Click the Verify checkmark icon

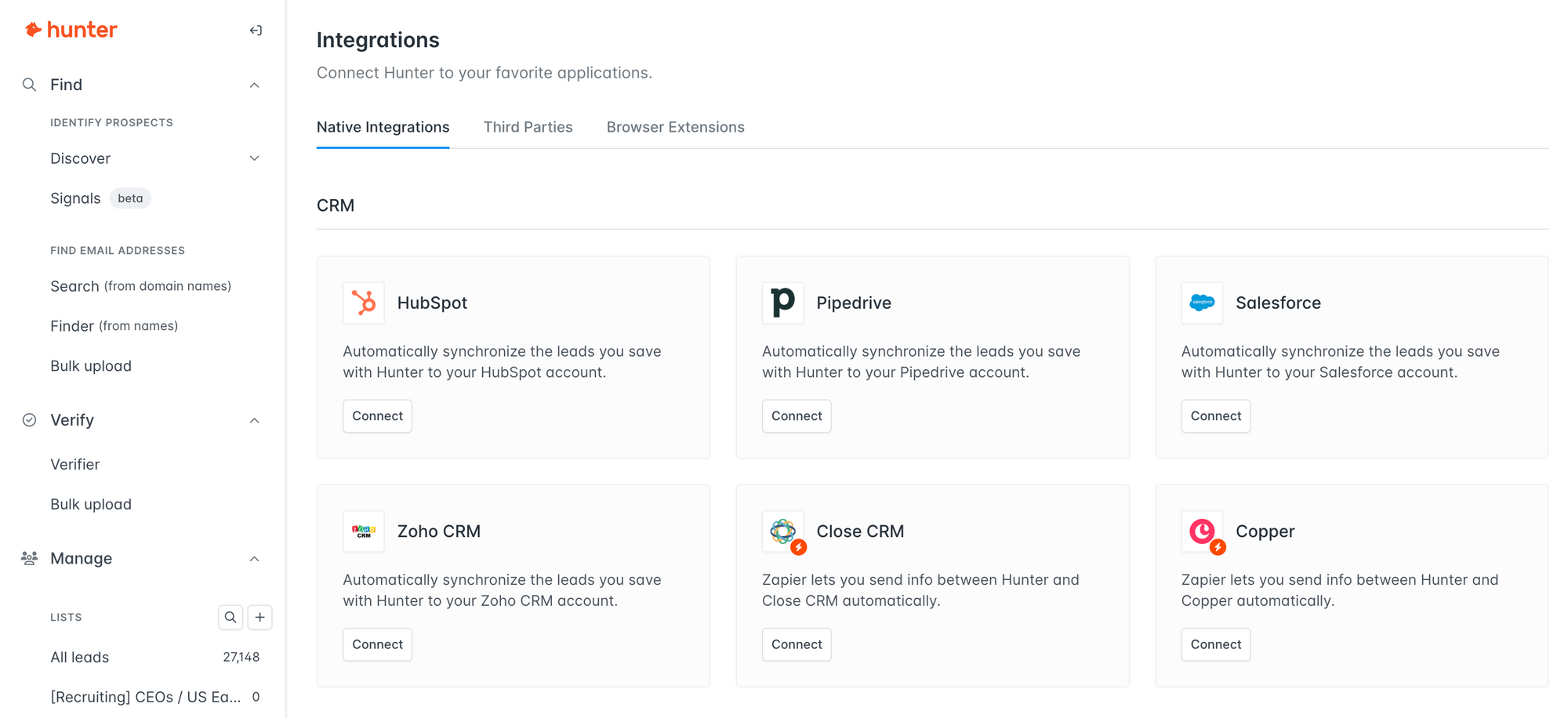[x=29, y=420]
